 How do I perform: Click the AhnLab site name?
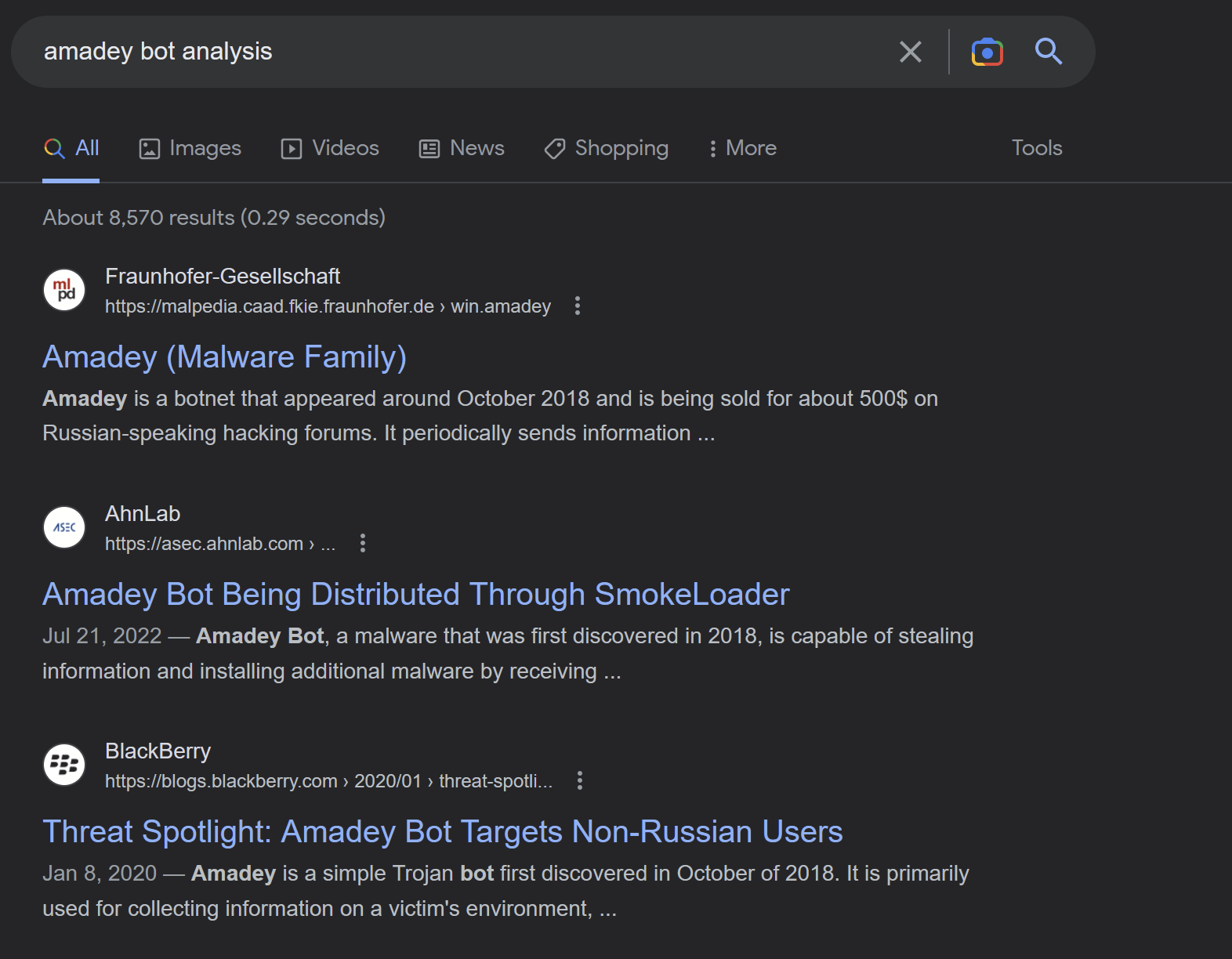point(143,514)
